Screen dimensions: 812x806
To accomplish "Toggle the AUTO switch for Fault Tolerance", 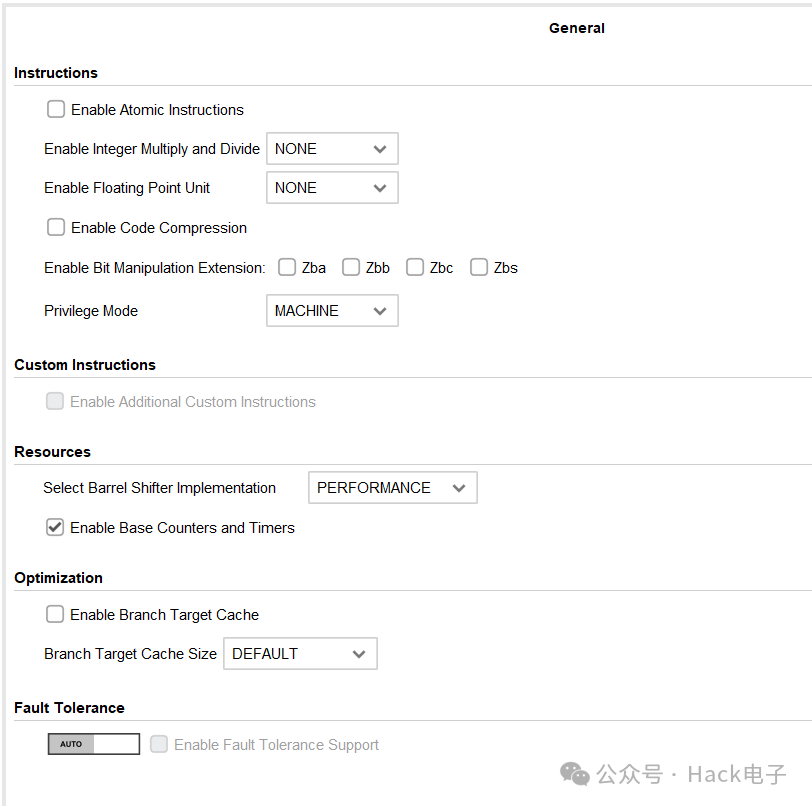I will pyautogui.click(x=94, y=744).
